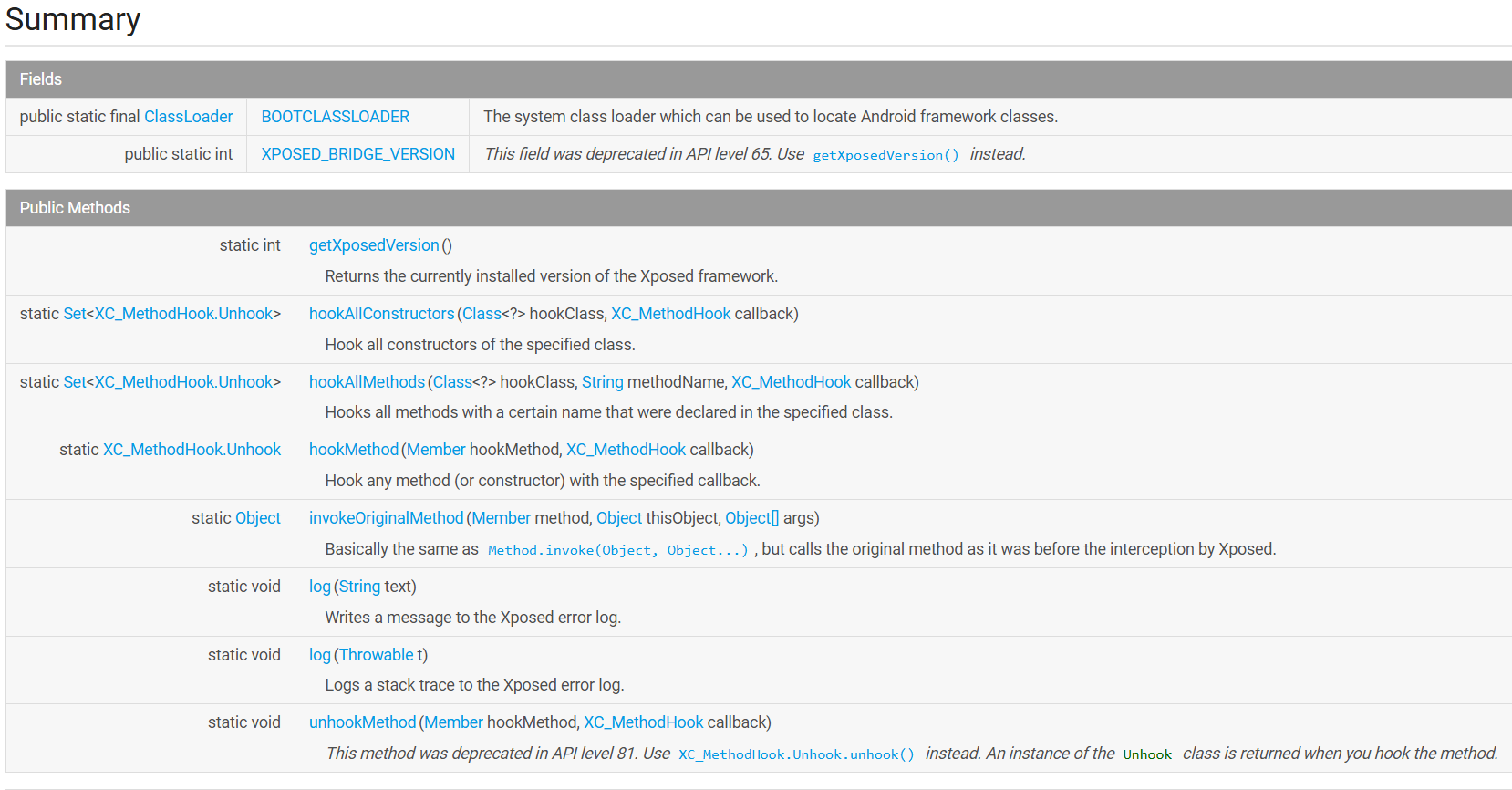This screenshot has width=1512, height=790.
Task: Open XC_MethodHook.Unhook return type of hookMethod
Action: click(x=192, y=450)
